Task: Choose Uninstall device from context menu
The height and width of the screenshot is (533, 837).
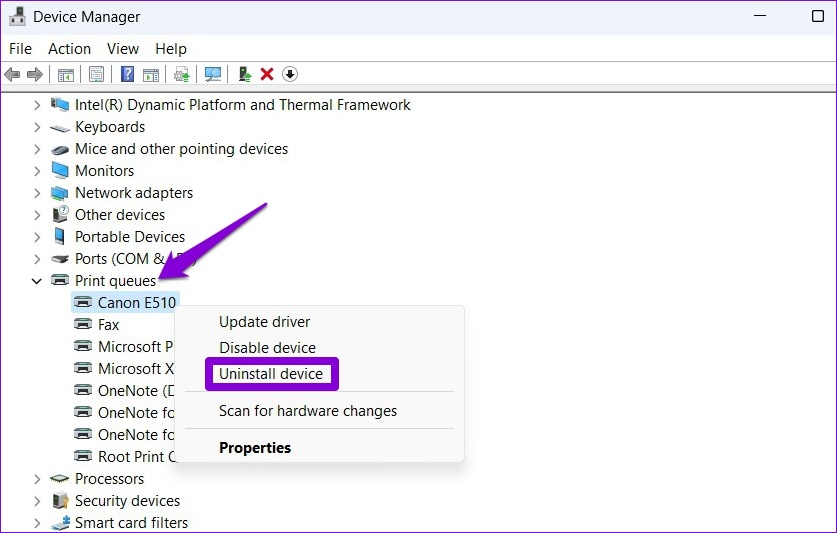Action: (x=271, y=374)
